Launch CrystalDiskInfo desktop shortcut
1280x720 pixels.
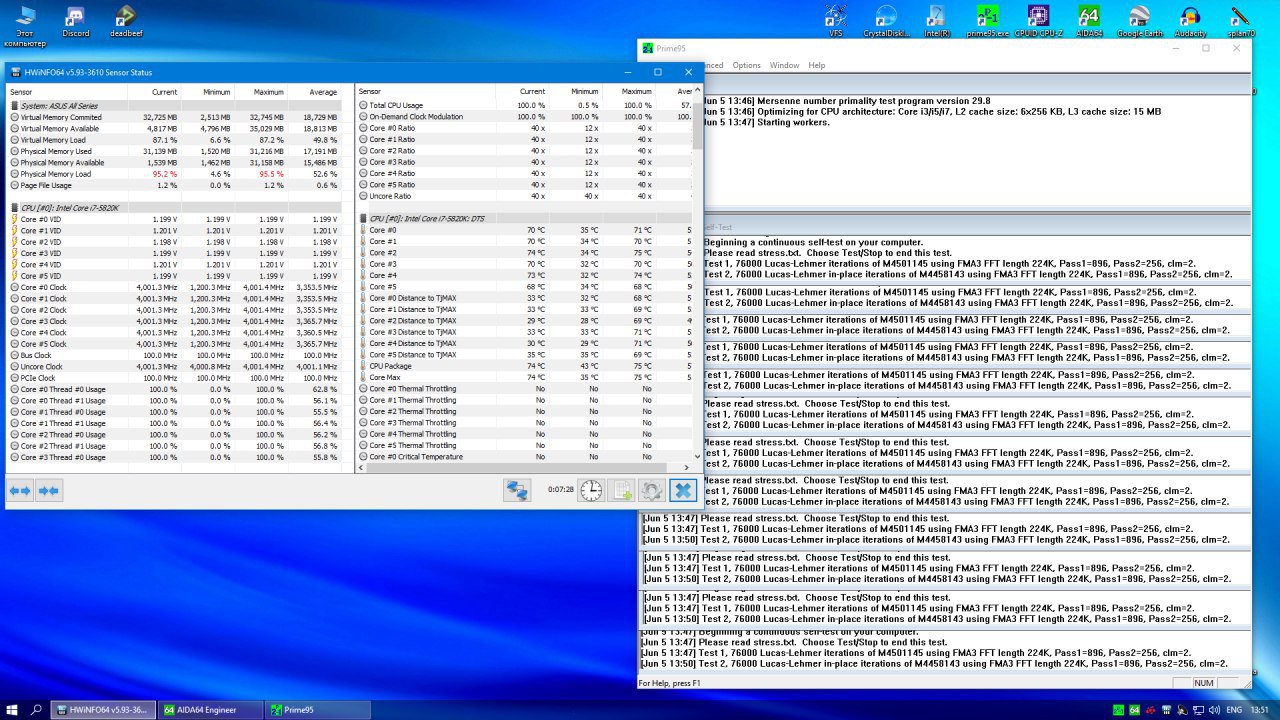click(x=886, y=21)
